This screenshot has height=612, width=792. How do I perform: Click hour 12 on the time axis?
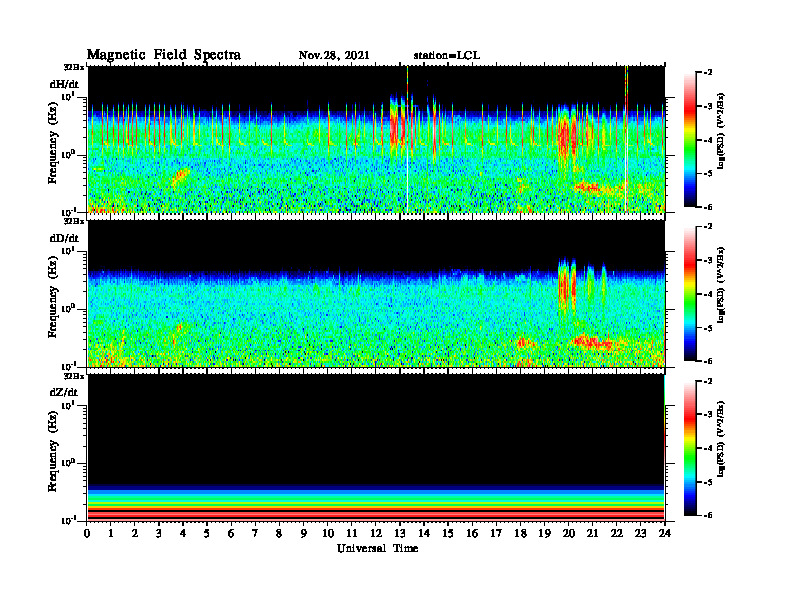pos(376,534)
